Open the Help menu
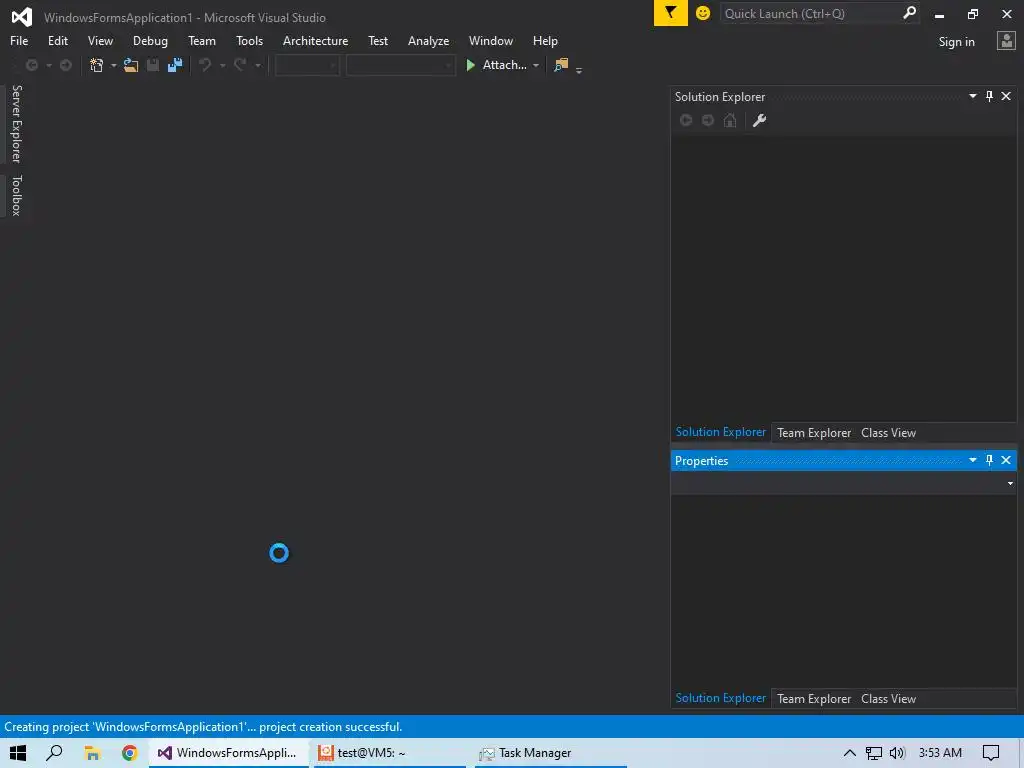The width and height of the screenshot is (1024, 768). [x=545, y=40]
